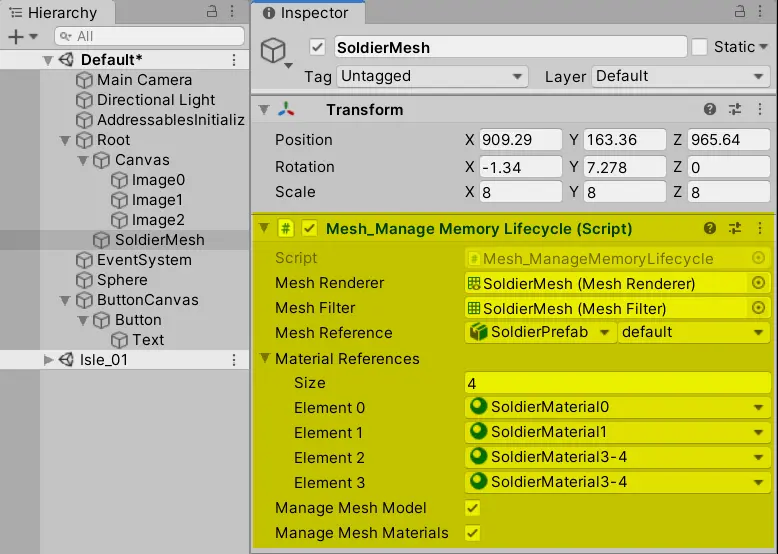Image resolution: width=778 pixels, height=554 pixels.
Task: Open Isle_01 scene options three-dot menu
Action: click(x=234, y=360)
